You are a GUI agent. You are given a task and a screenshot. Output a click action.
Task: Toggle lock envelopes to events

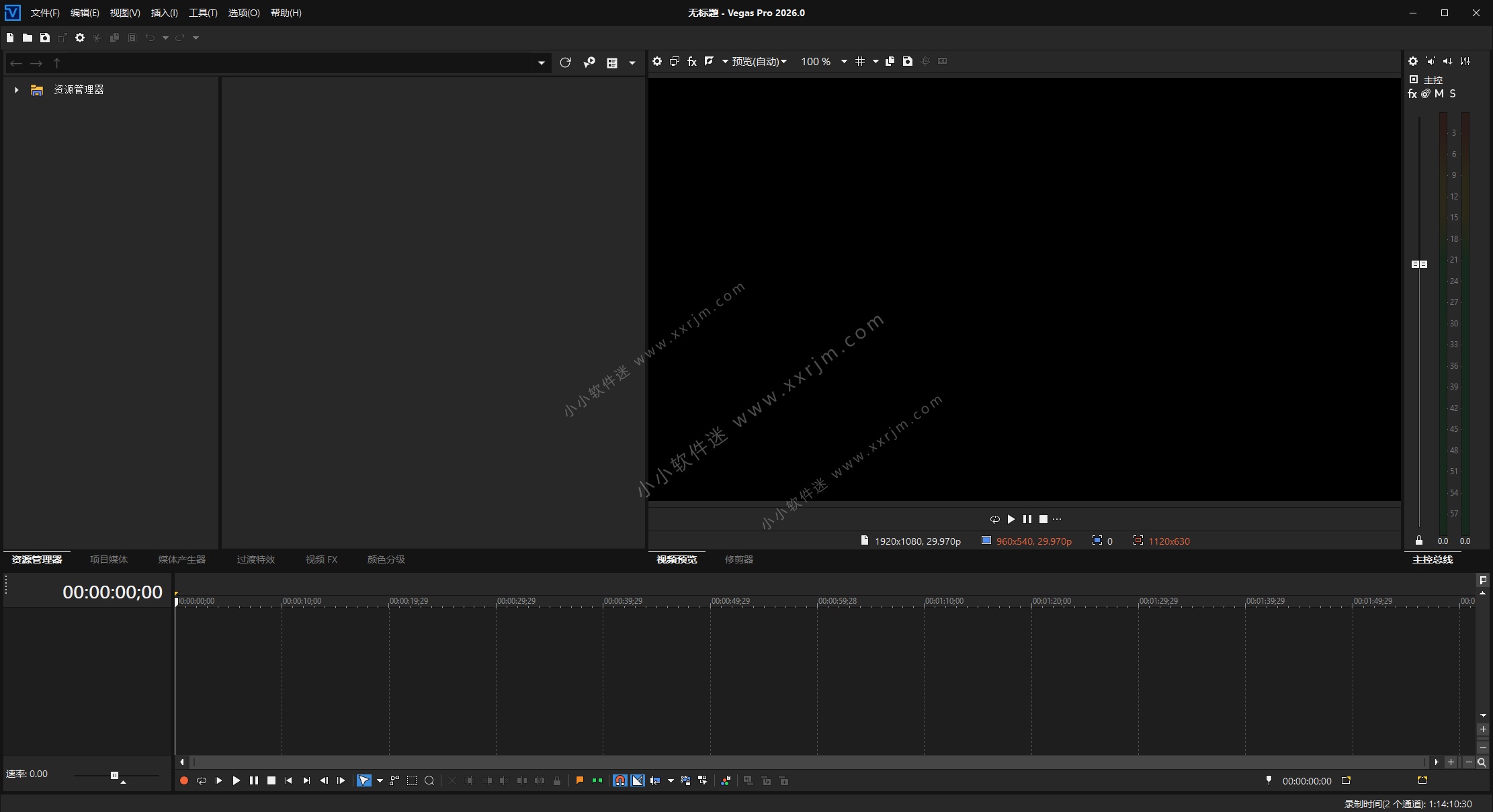click(x=685, y=780)
